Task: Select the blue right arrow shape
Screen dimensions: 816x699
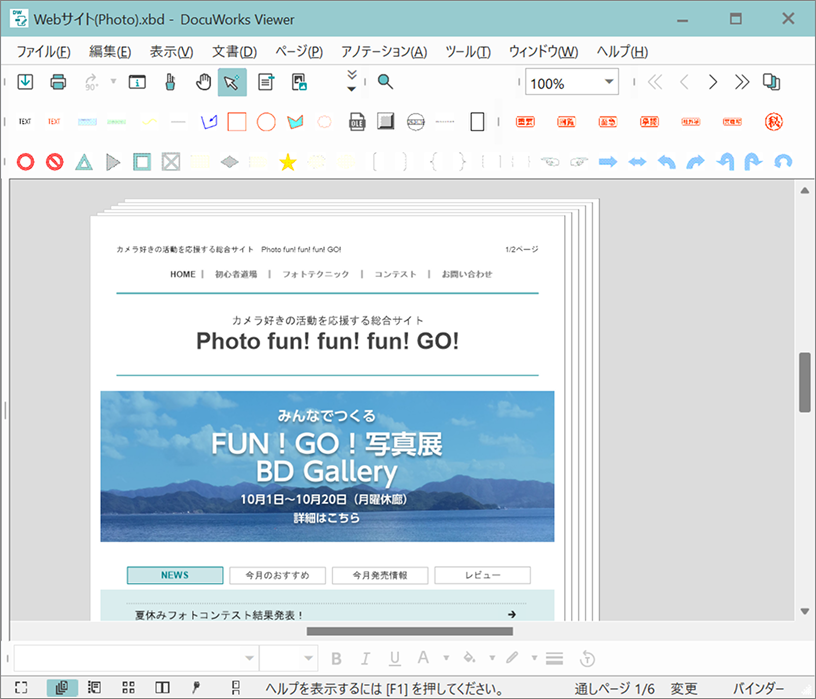Action: click(x=608, y=162)
